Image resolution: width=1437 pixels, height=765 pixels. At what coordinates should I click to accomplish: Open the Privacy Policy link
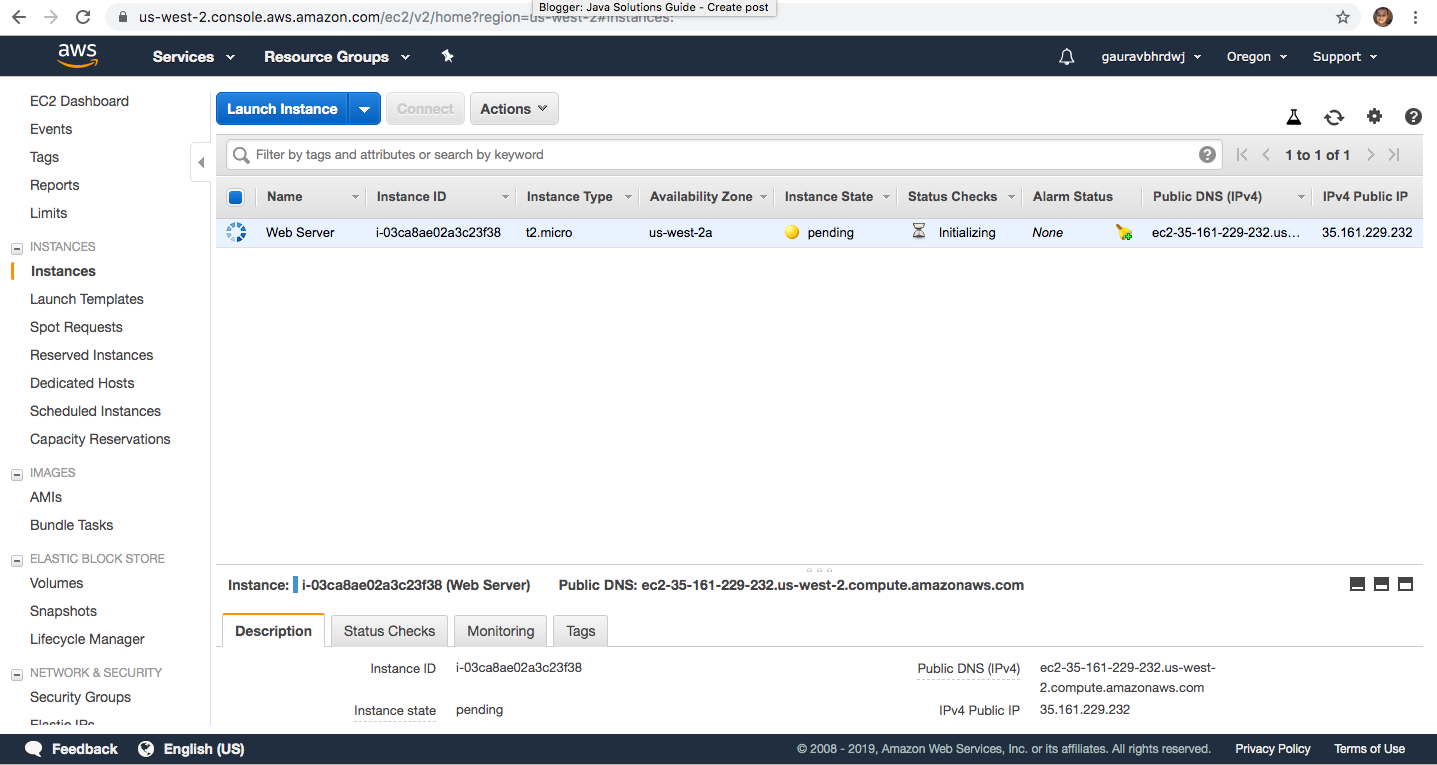click(1272, 748)
